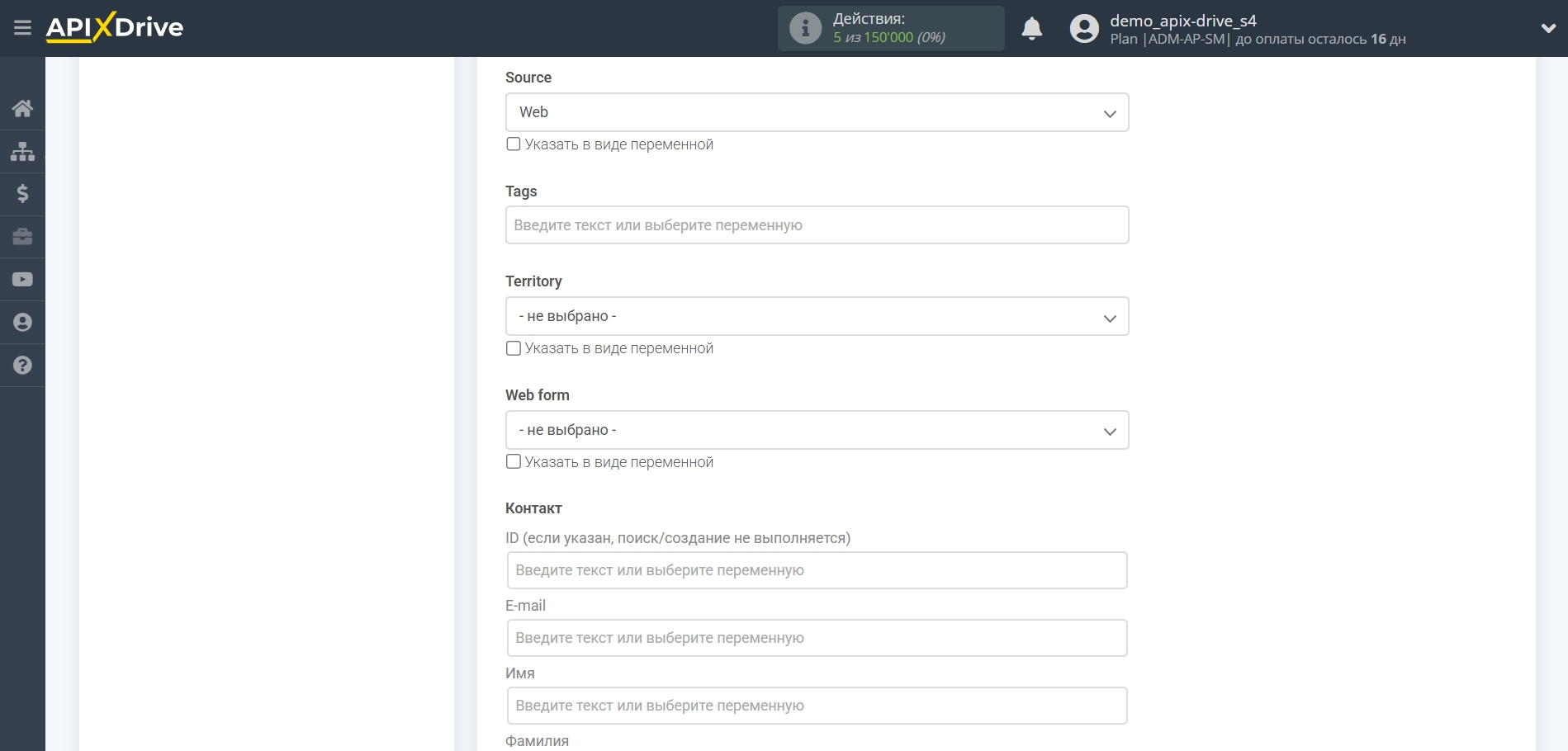1568x751 pixels.
Task: Expand the Web form dropdown
Action: tap(817, 430)
